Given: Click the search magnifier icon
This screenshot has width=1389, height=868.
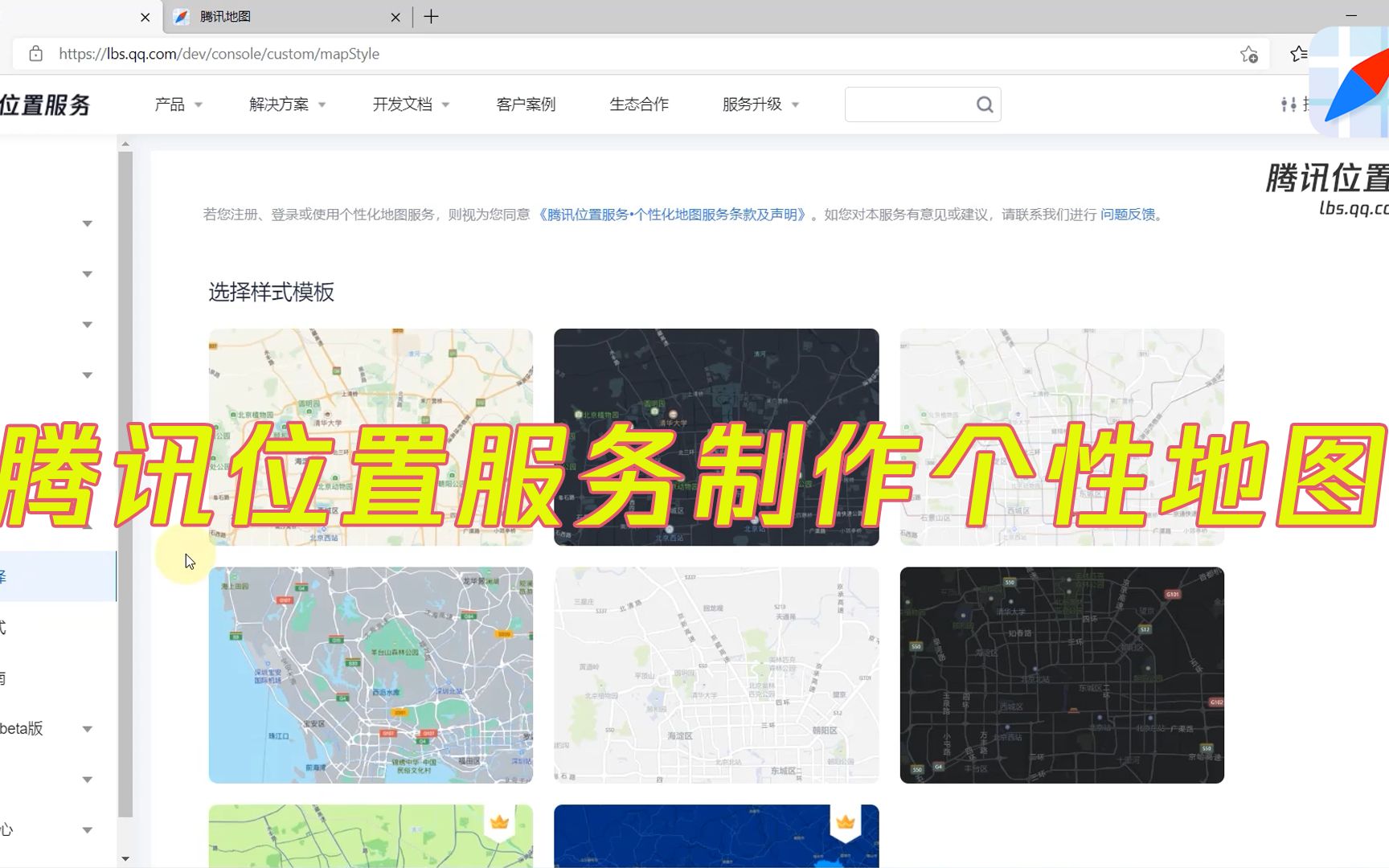Looking at the screenshot, I should click(x=985, y=104).
